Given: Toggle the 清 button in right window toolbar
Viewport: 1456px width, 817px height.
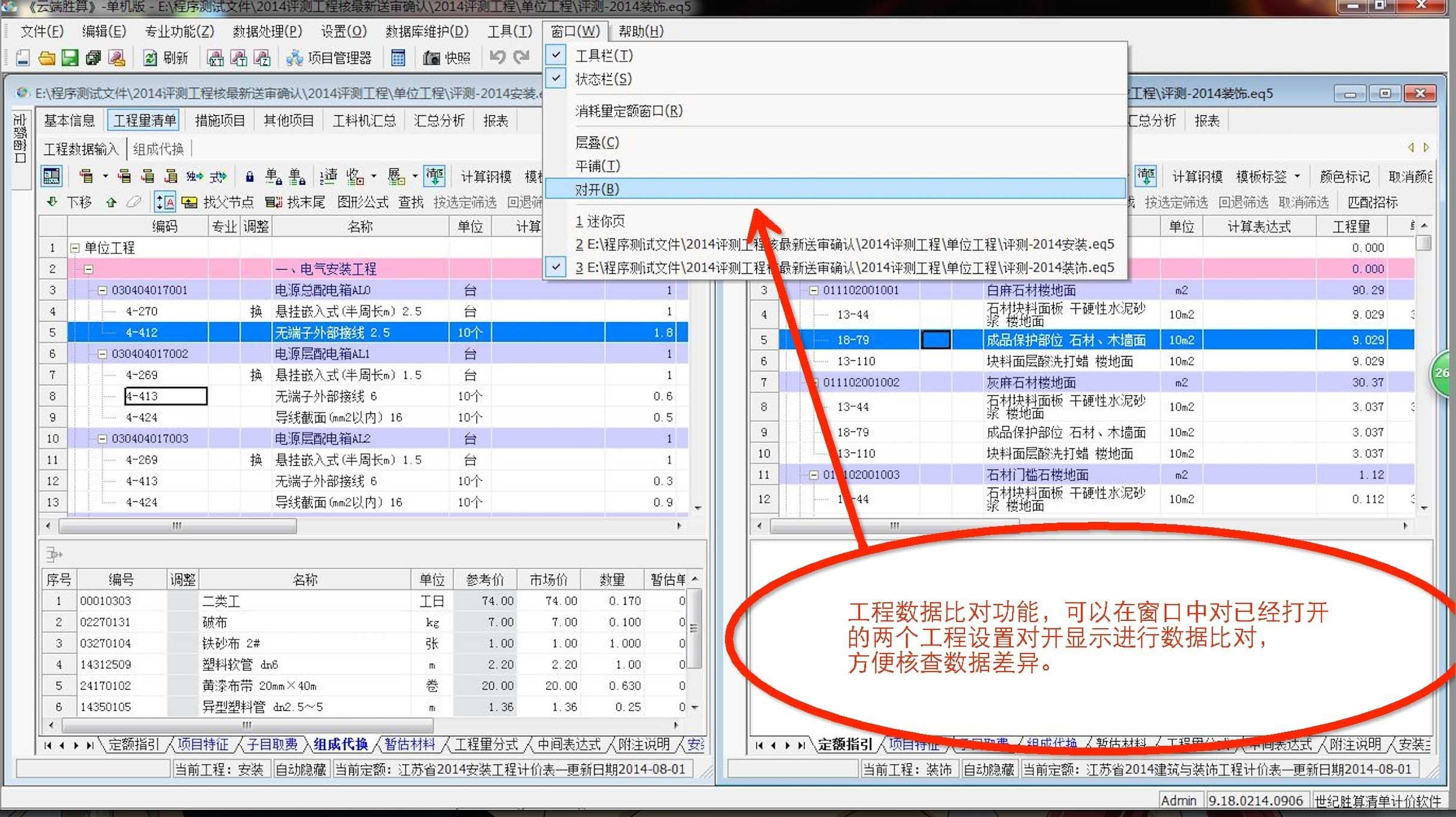Looking at the screenshot, I should tap(1146, 176).
